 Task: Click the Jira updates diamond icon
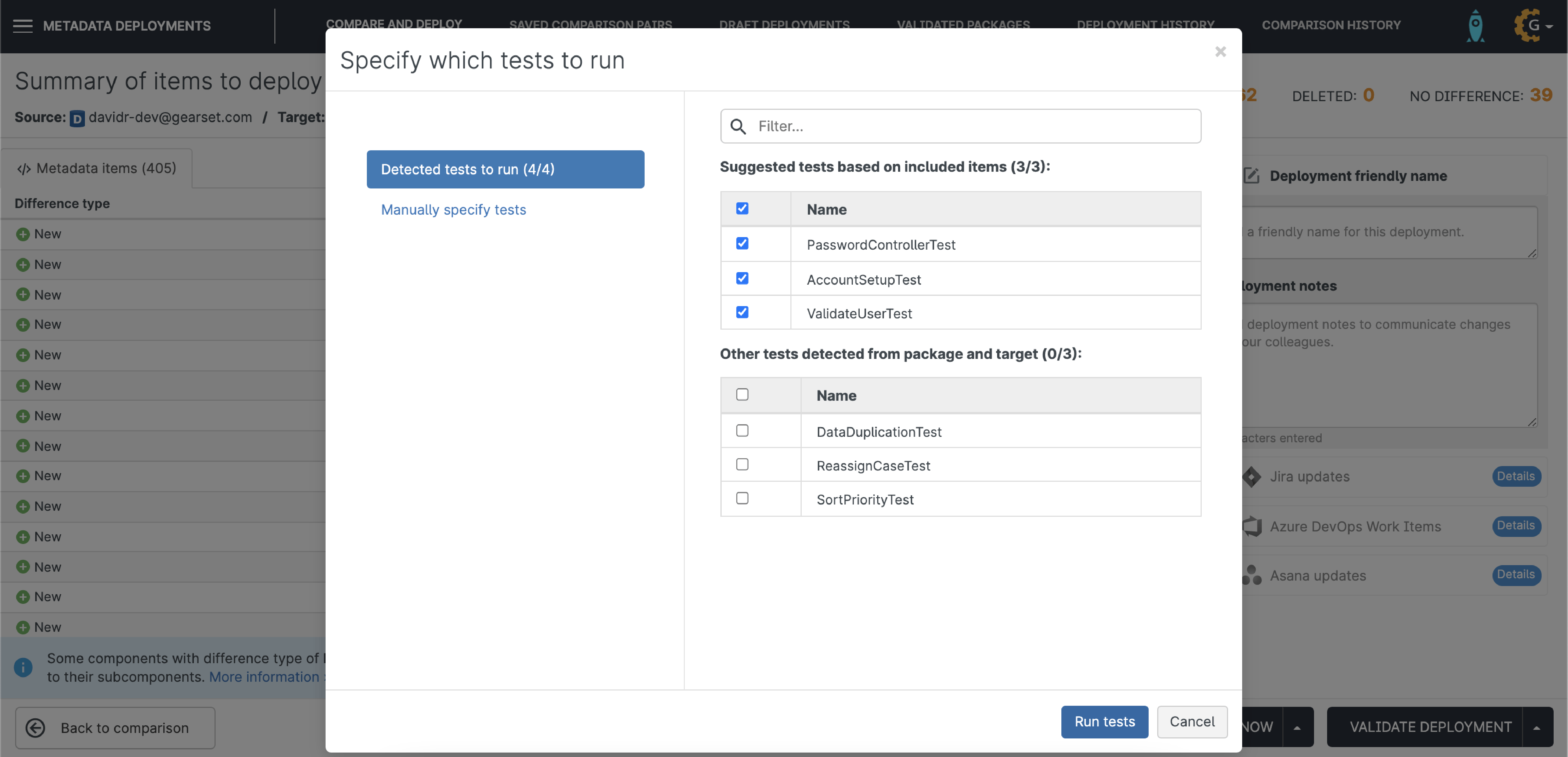click(1252, 476)
